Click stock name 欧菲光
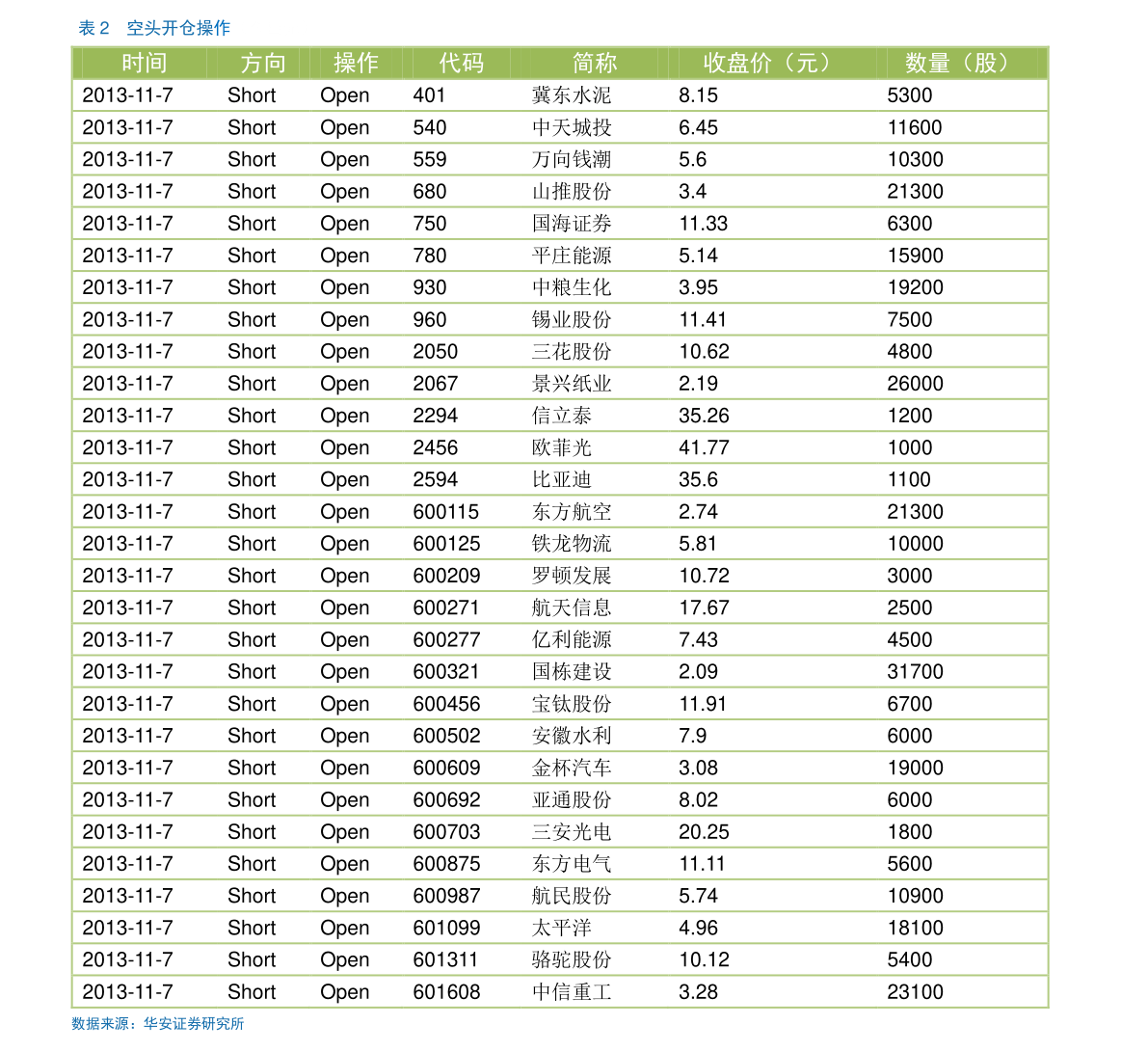 [562, 447]
